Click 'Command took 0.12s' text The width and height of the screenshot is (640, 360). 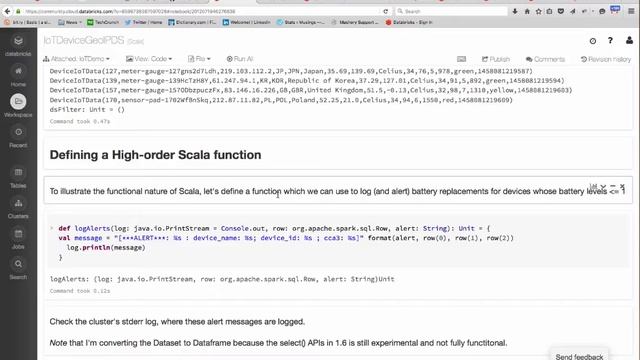pyautogui.click(x=80, y=291)
